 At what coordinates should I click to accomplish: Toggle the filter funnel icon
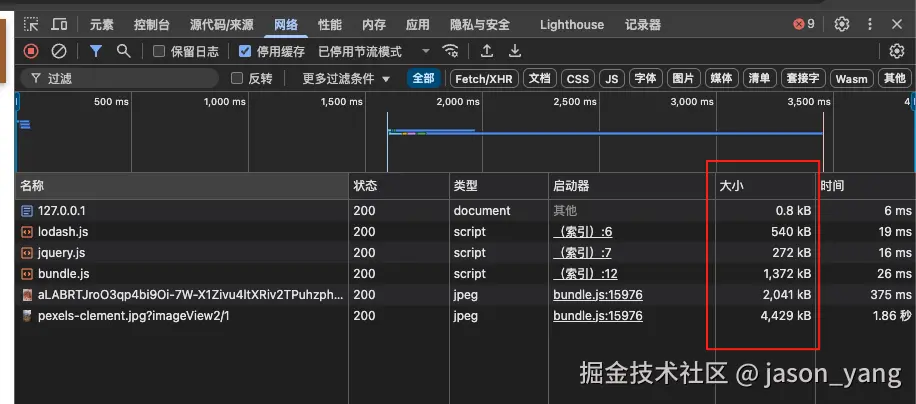[96, 51]
